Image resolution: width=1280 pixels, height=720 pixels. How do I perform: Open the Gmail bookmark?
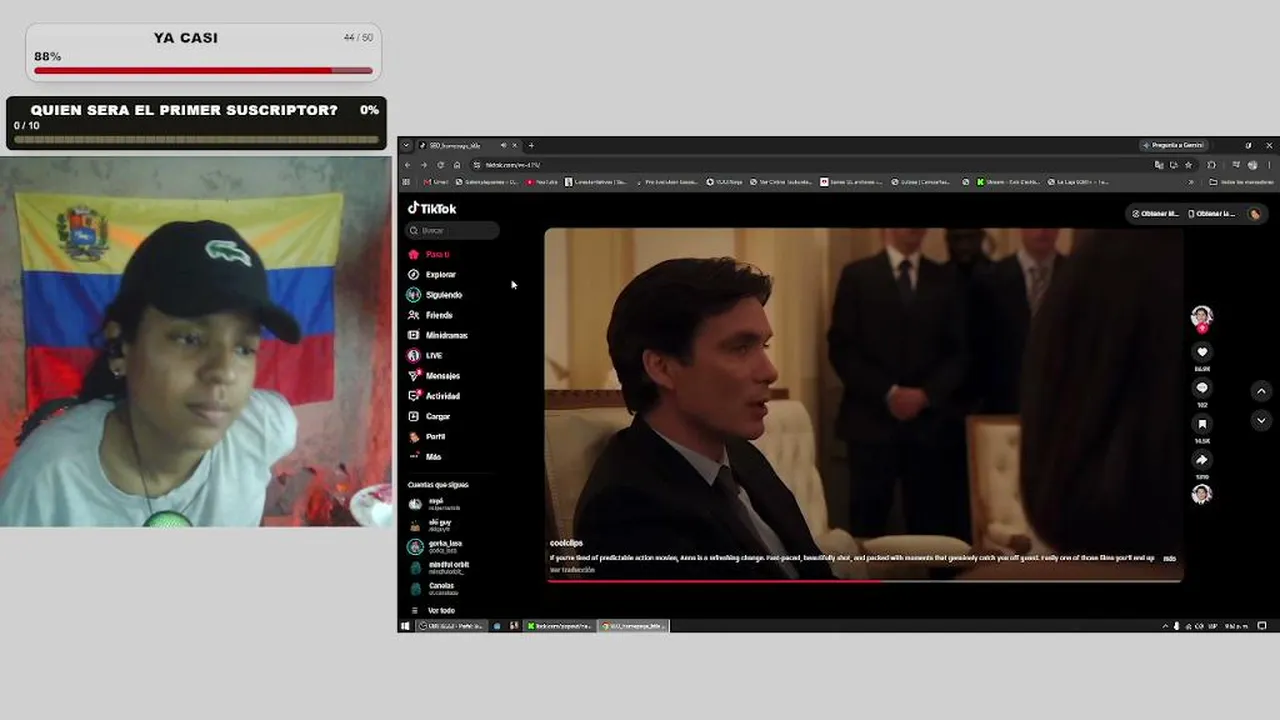coord(436,182)
